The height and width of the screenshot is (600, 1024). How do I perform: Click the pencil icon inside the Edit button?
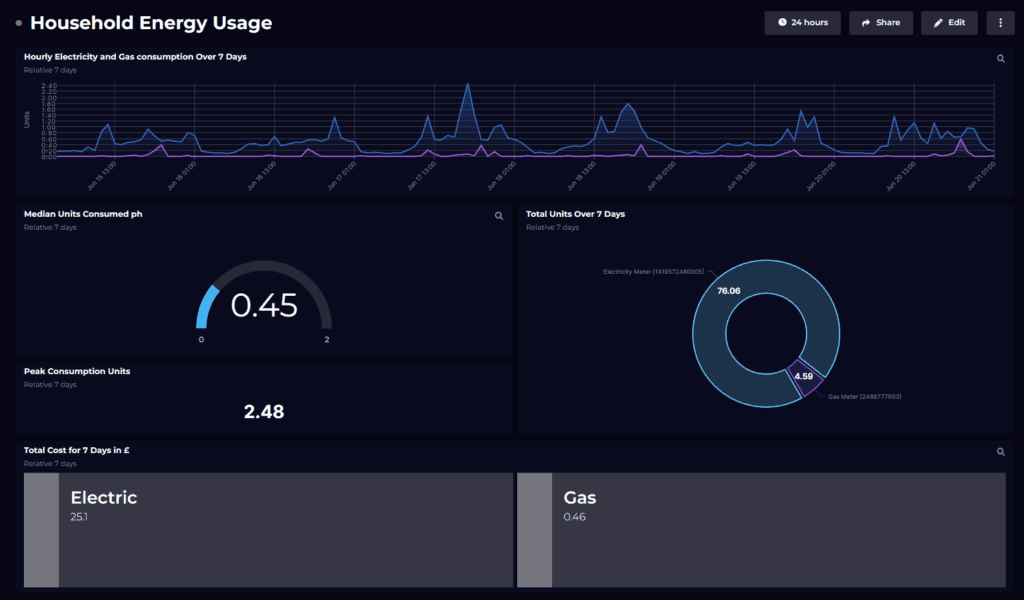click(937, 22)
